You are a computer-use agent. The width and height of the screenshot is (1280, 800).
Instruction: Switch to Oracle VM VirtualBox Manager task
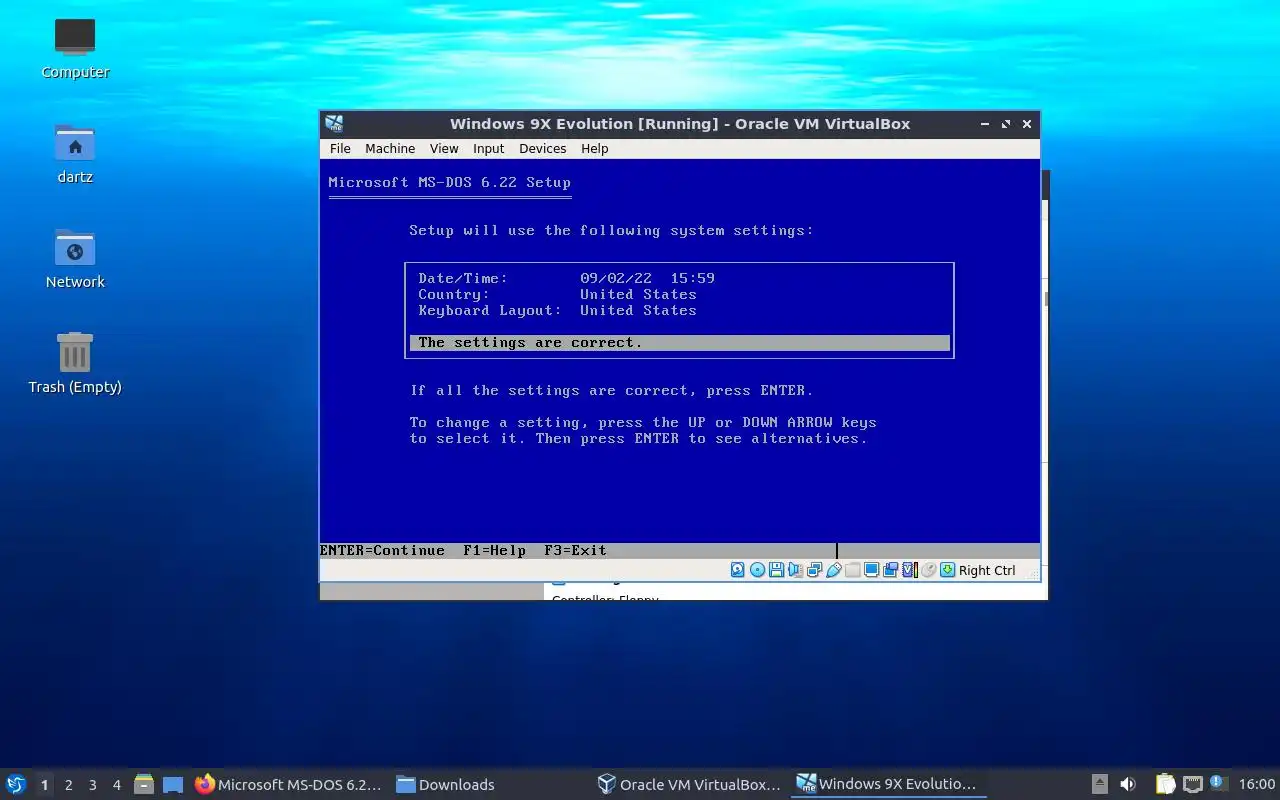coord(688,784)
